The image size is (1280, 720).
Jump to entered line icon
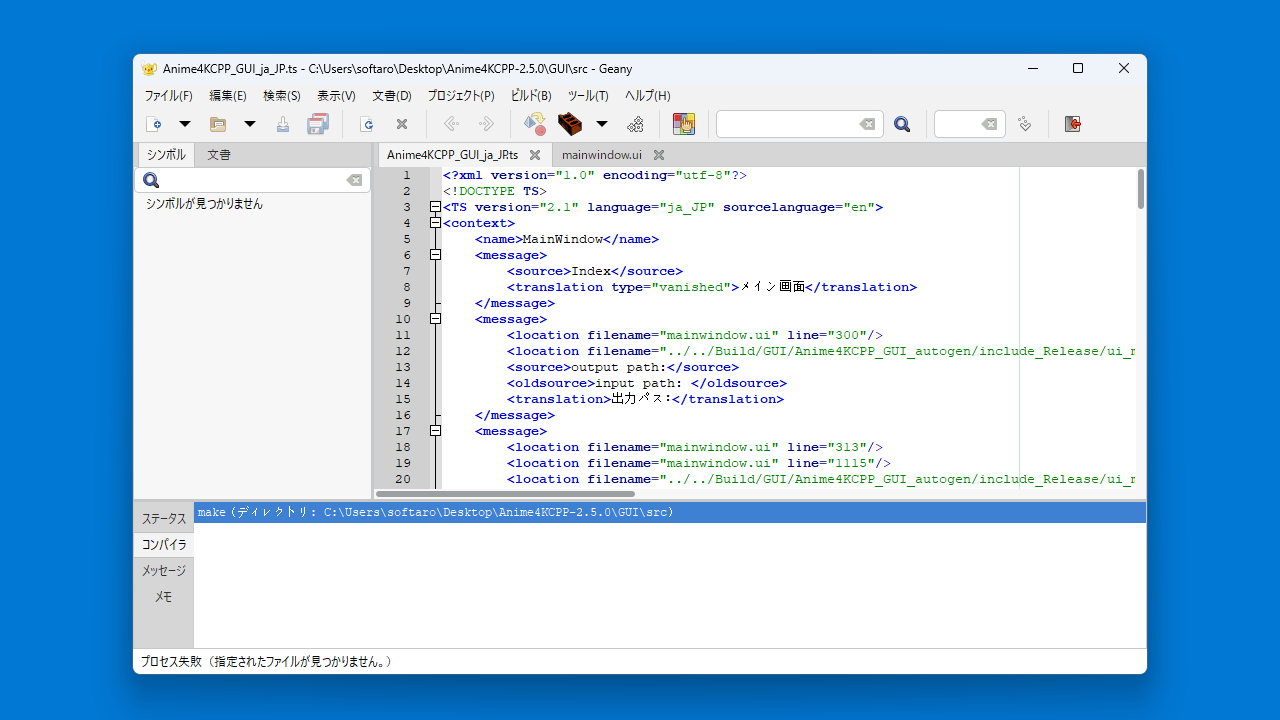1024,124
